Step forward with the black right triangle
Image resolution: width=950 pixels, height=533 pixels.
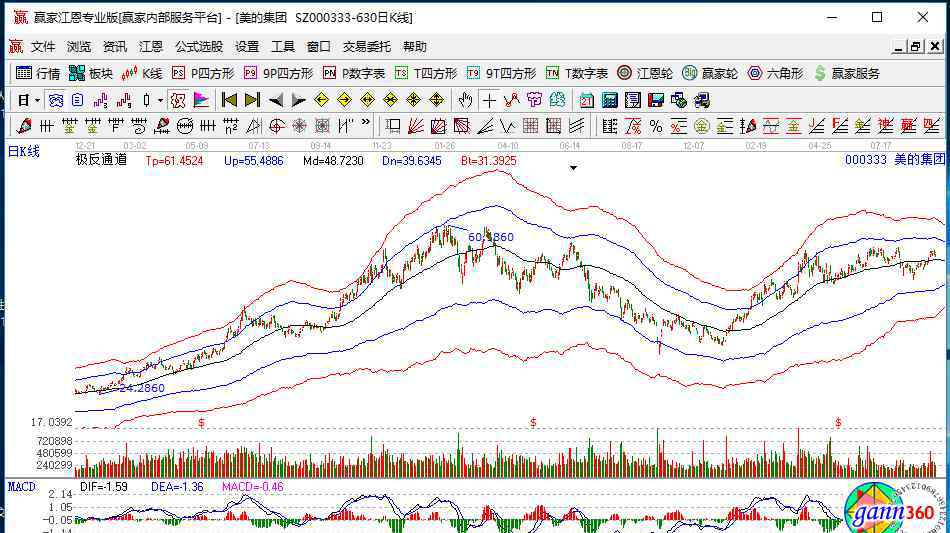click(x=299, y=100)
